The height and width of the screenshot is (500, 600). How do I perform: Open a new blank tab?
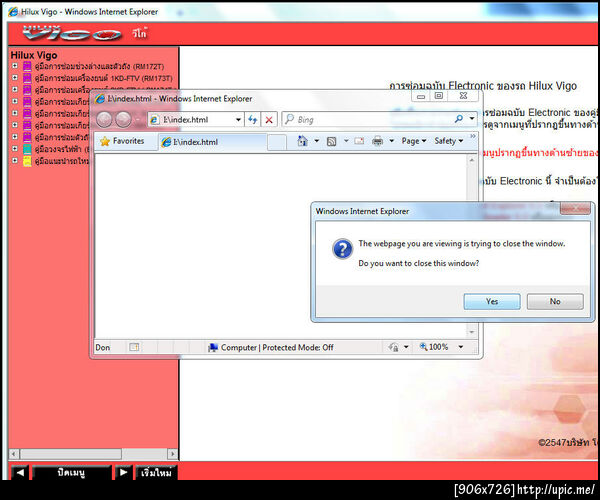(x=277, y=142)
